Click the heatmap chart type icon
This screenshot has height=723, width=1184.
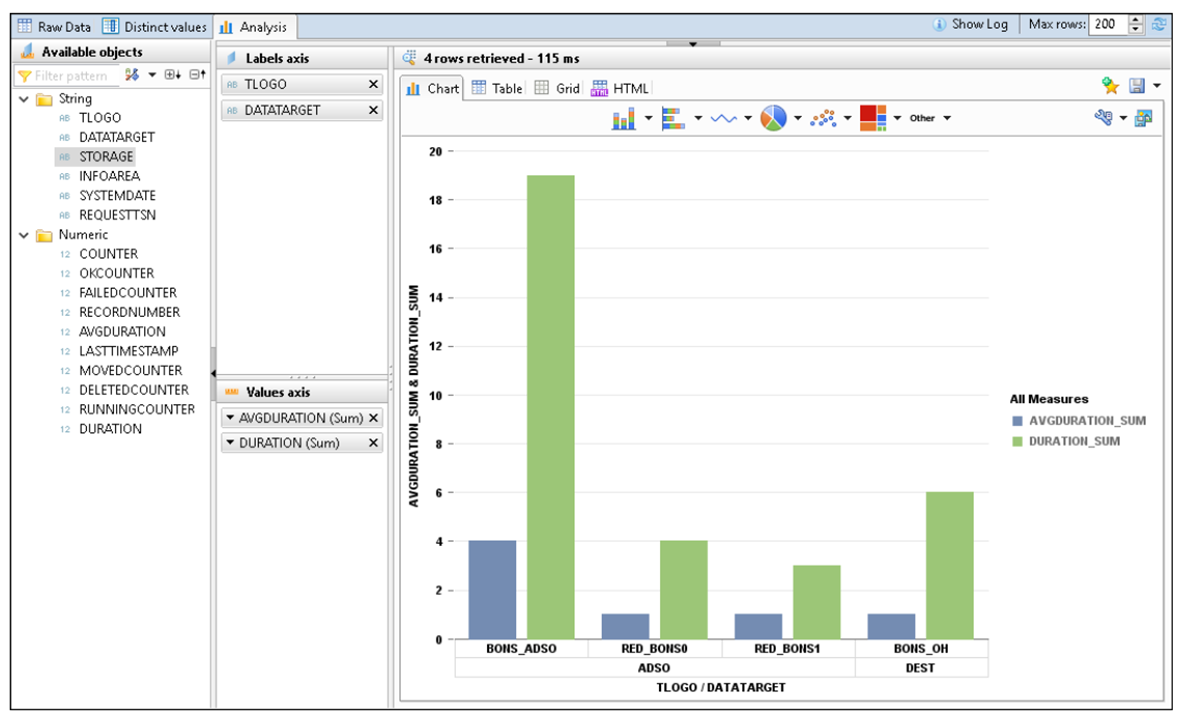click(873, 117)
